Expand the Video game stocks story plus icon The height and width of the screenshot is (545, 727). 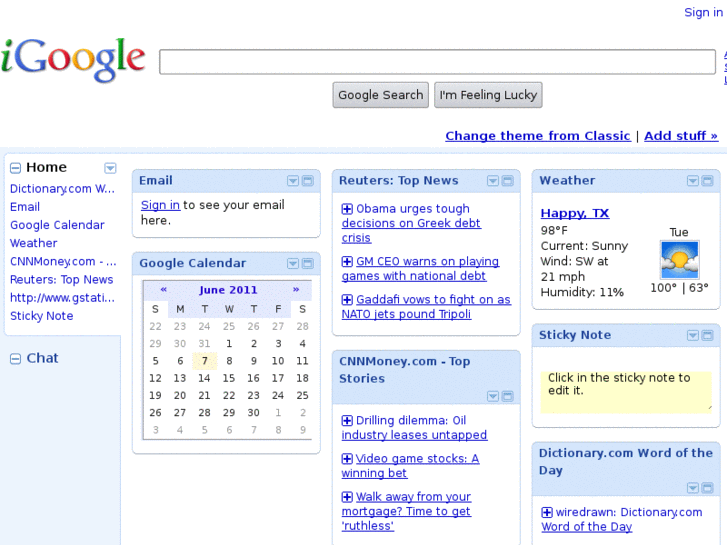click(x=347, y=459)
